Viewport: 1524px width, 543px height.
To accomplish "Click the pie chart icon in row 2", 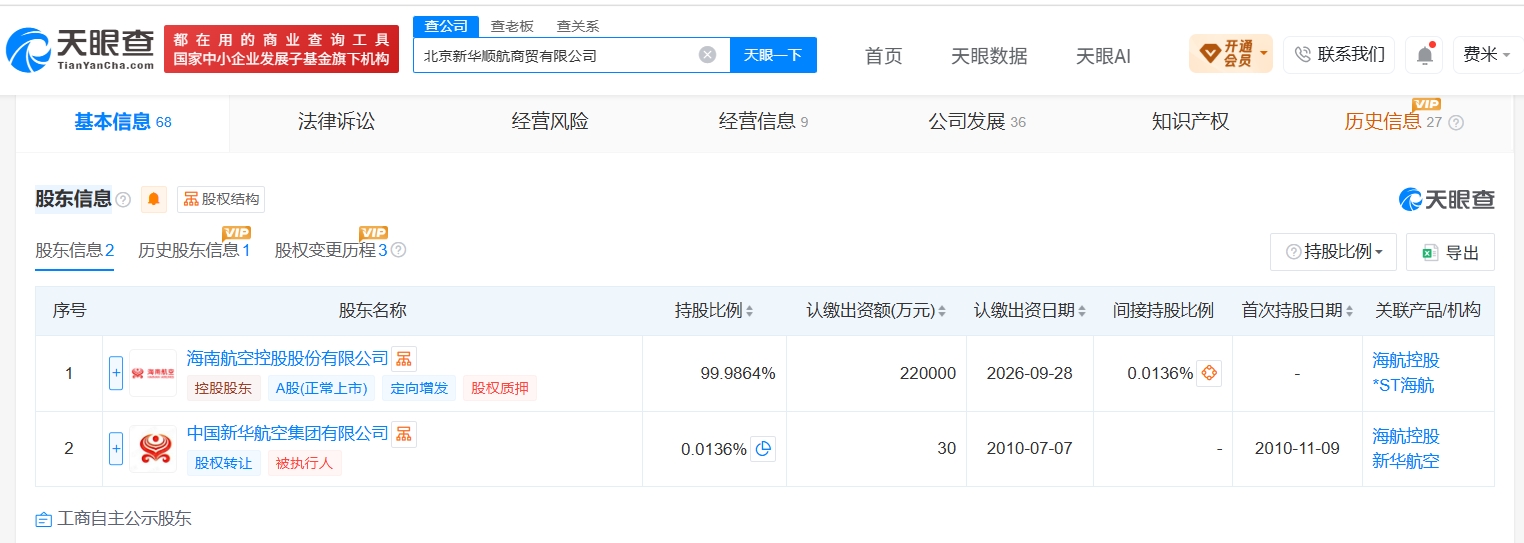I will point(763,449).
